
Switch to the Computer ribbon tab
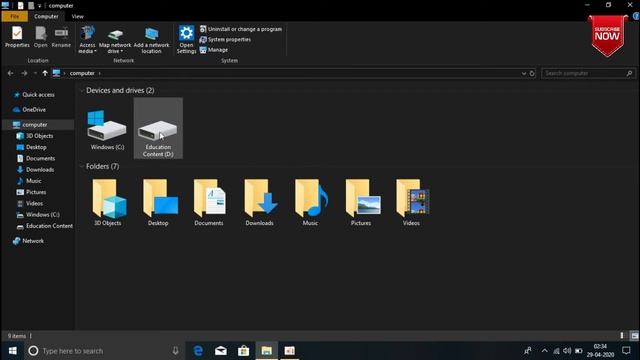coord(46,16)
